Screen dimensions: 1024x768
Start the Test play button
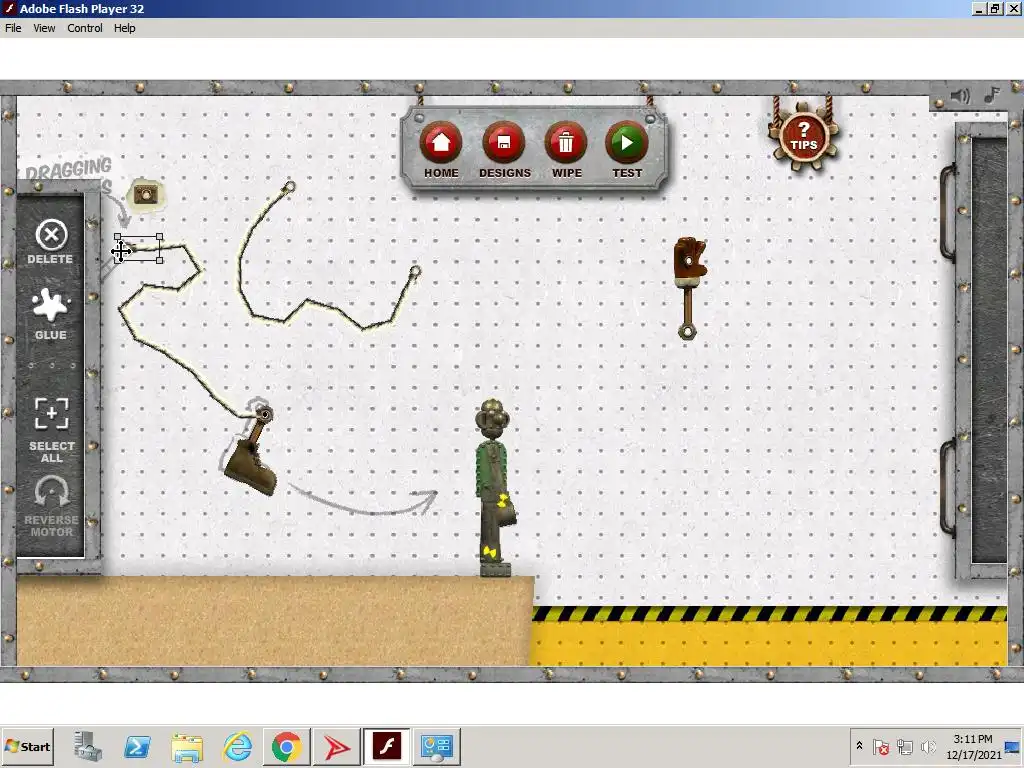[x=626, y=142]
